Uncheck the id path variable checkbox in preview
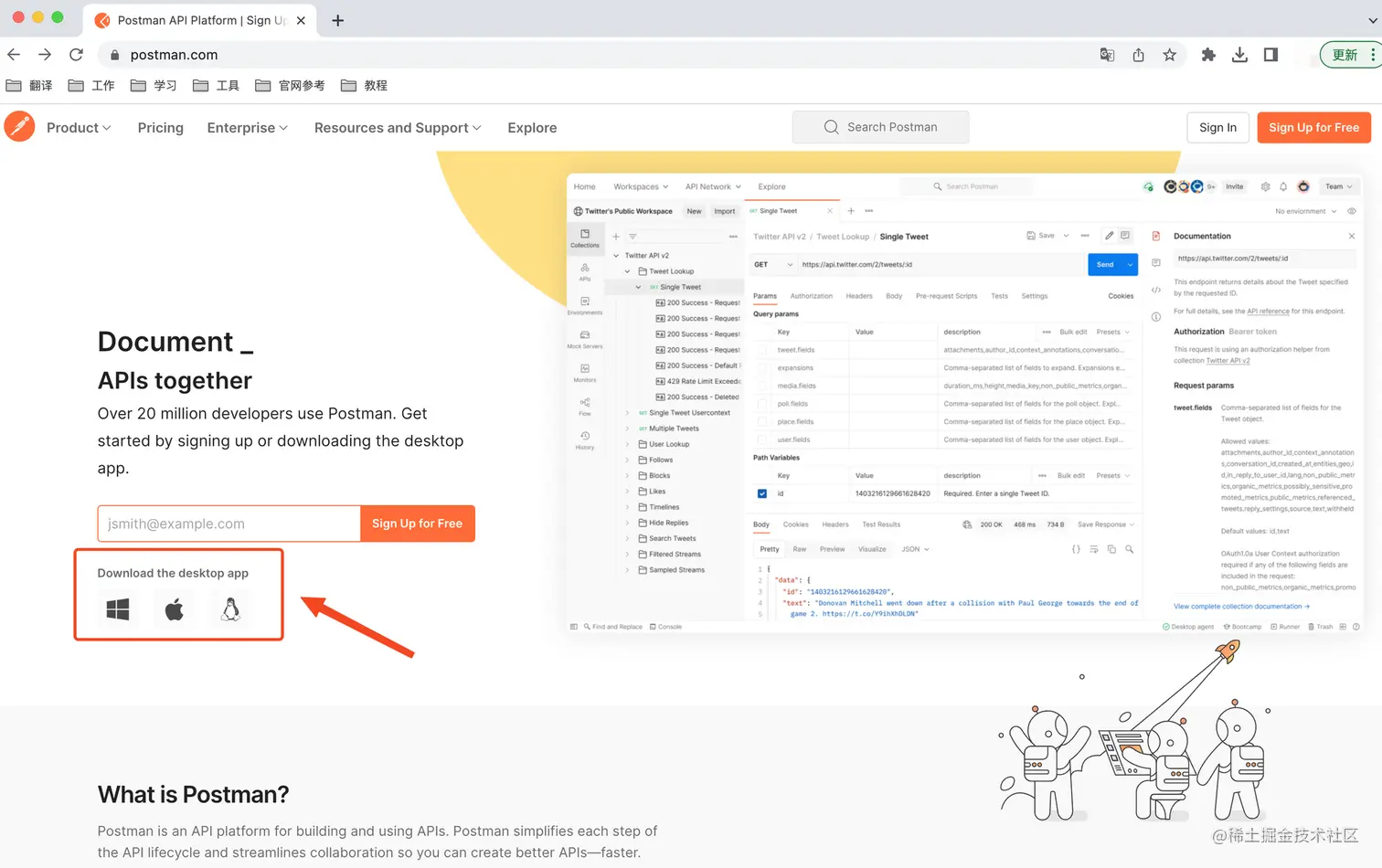 point(762,493)
